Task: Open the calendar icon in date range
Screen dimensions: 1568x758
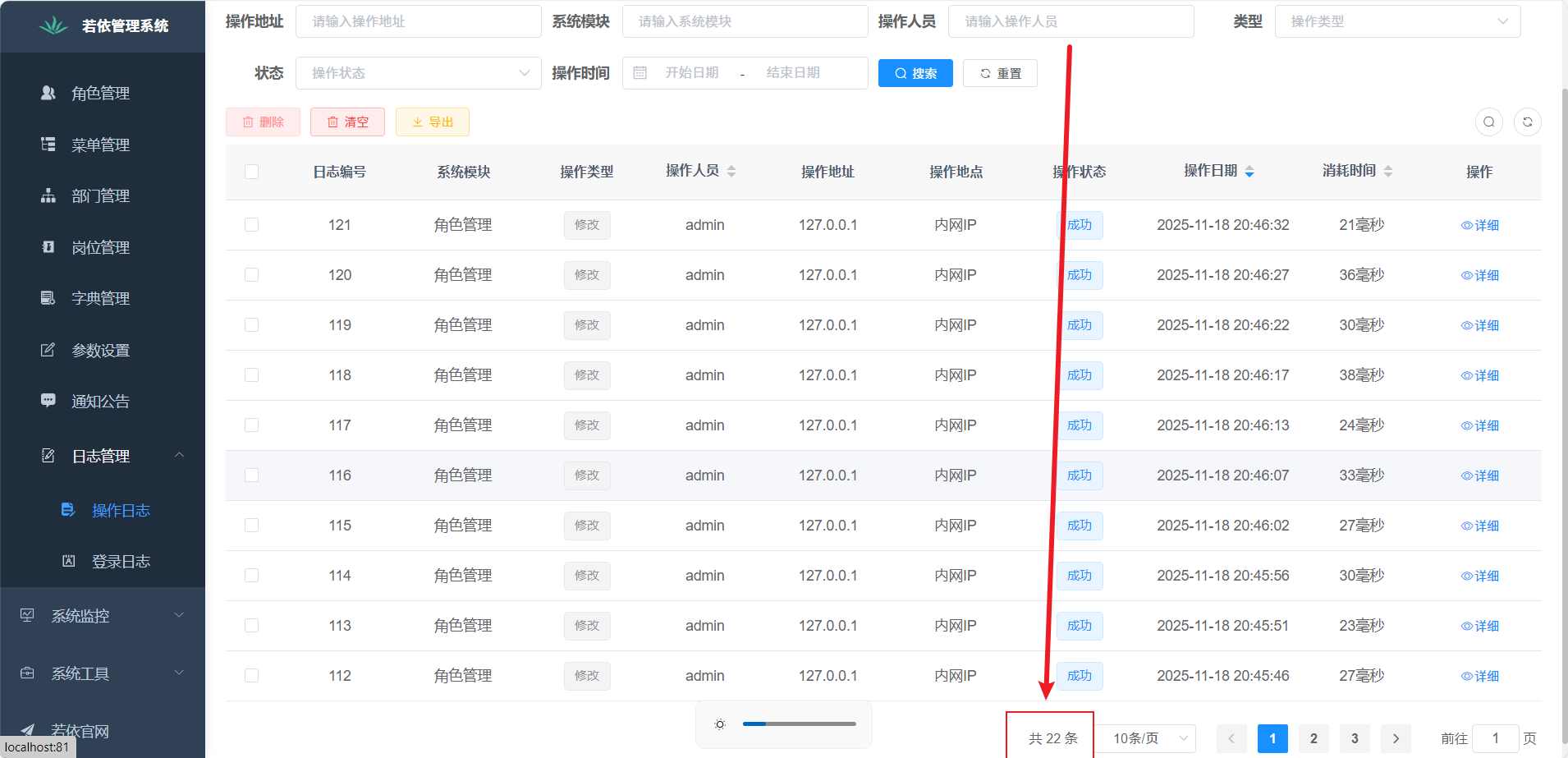Action: tap(640, 73)
